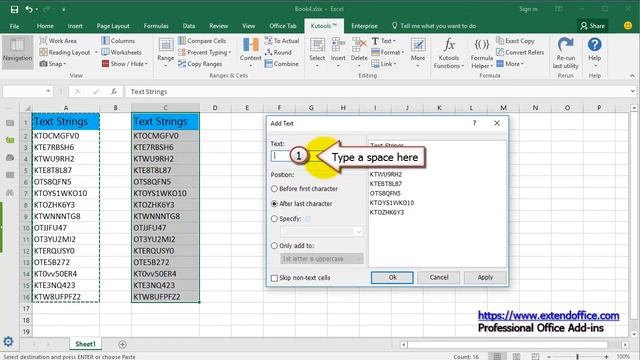Open Kutools Functions

pyautogui.click(x=449, y=53)
